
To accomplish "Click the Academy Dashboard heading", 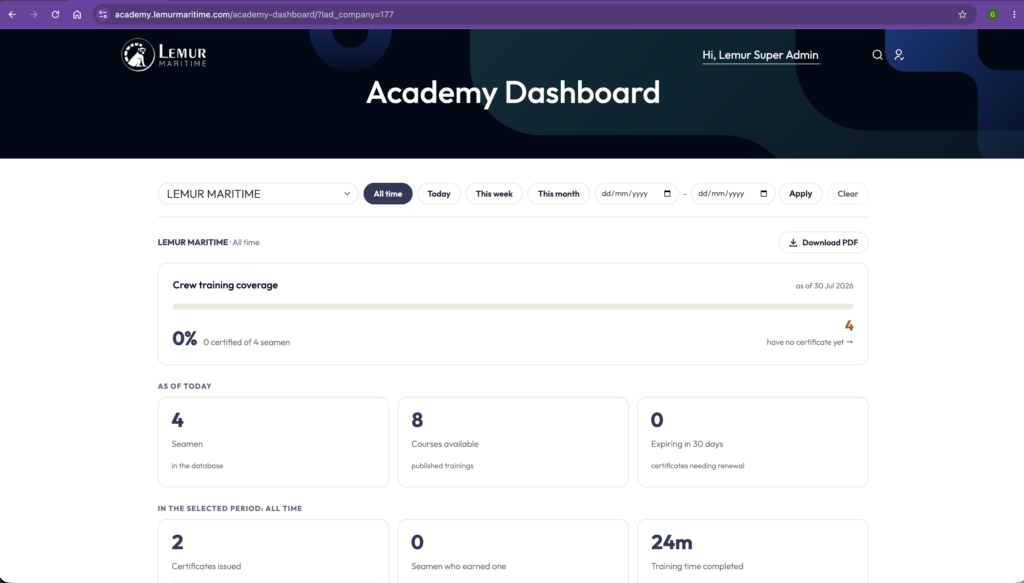I will pyautogui.click(x=513, y=92).
